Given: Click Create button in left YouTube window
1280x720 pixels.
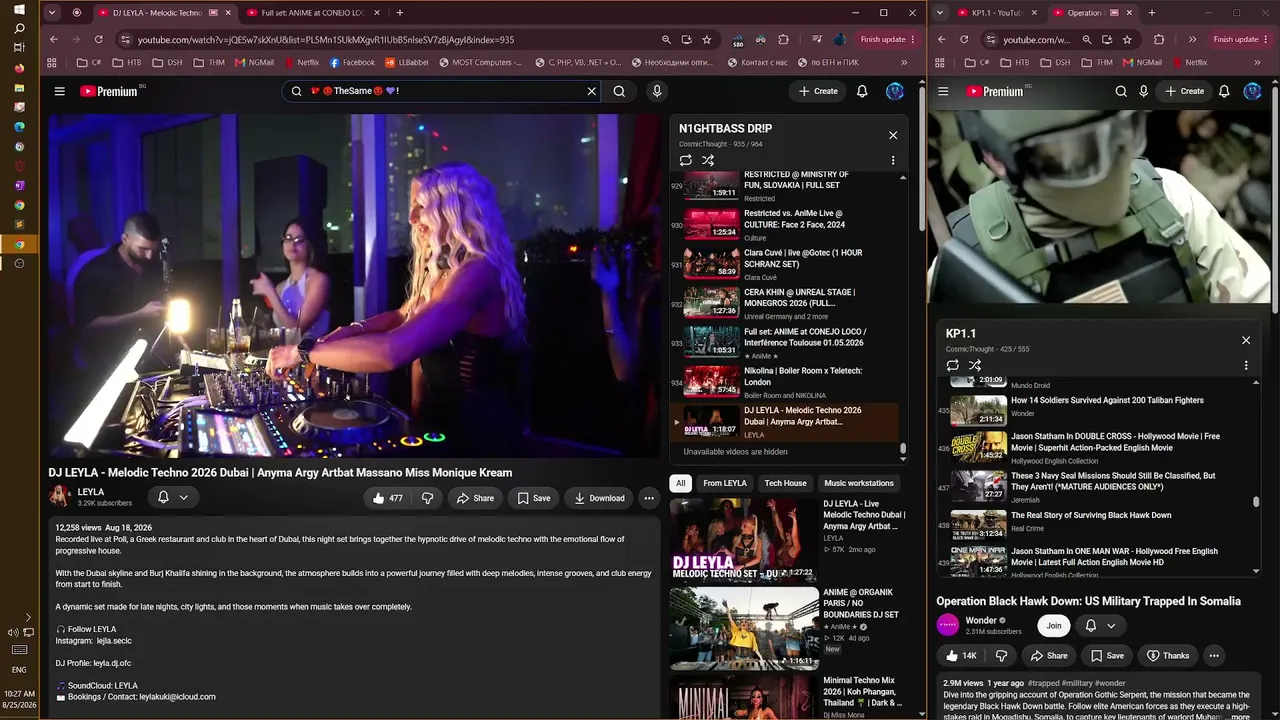Looking at the screenshot, I should point(818,91).
